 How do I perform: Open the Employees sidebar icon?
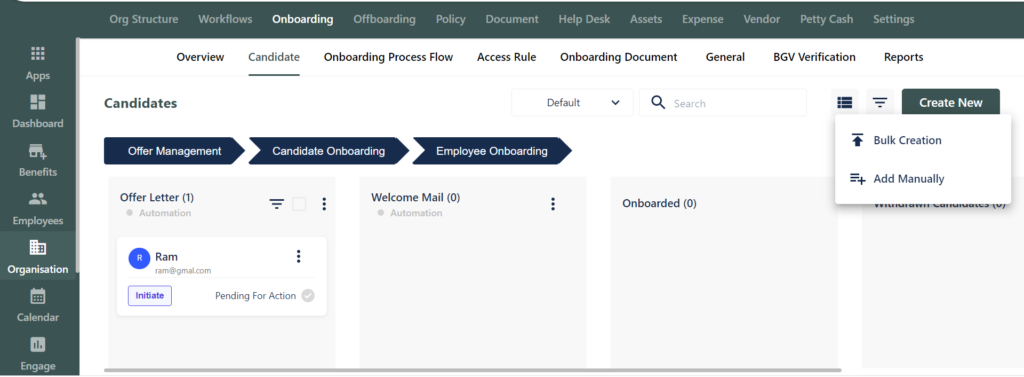(38, 199)
